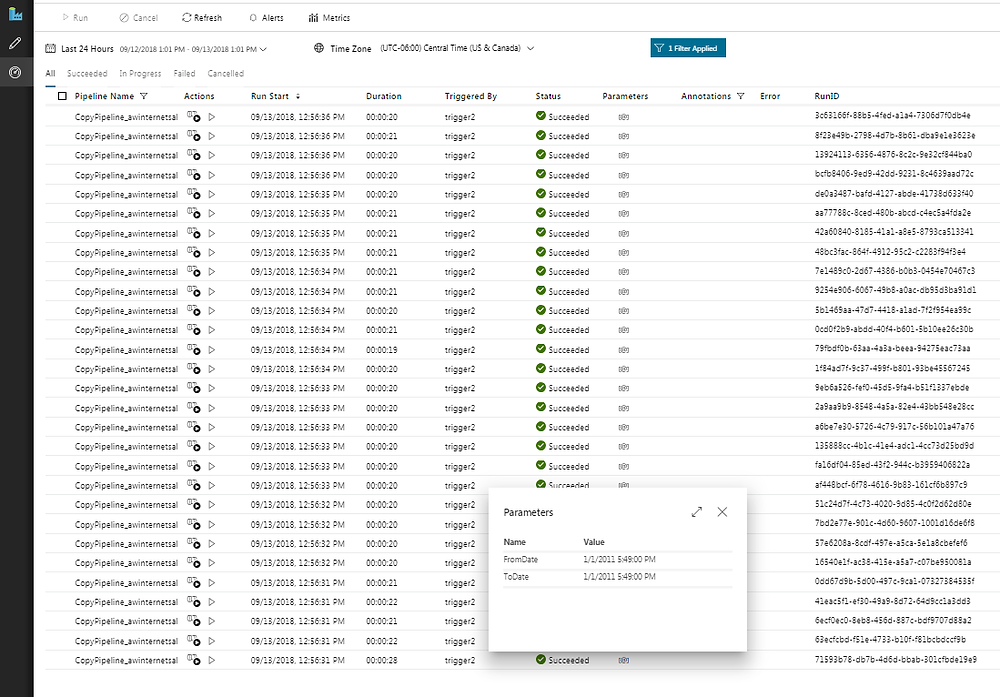Expand the Parameters popup to full size
This screenshot has width=1000, height=697.
tap(696, 512)
